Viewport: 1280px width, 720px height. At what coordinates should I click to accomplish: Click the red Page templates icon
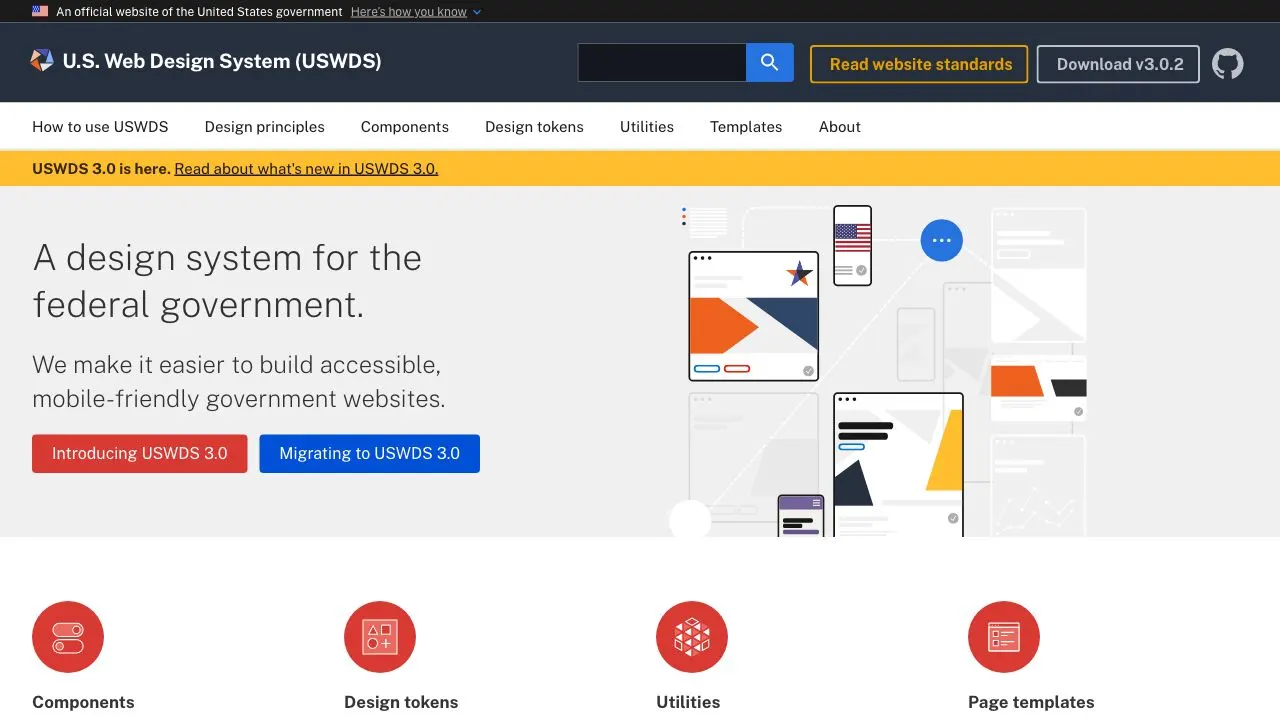(1004, 637)
